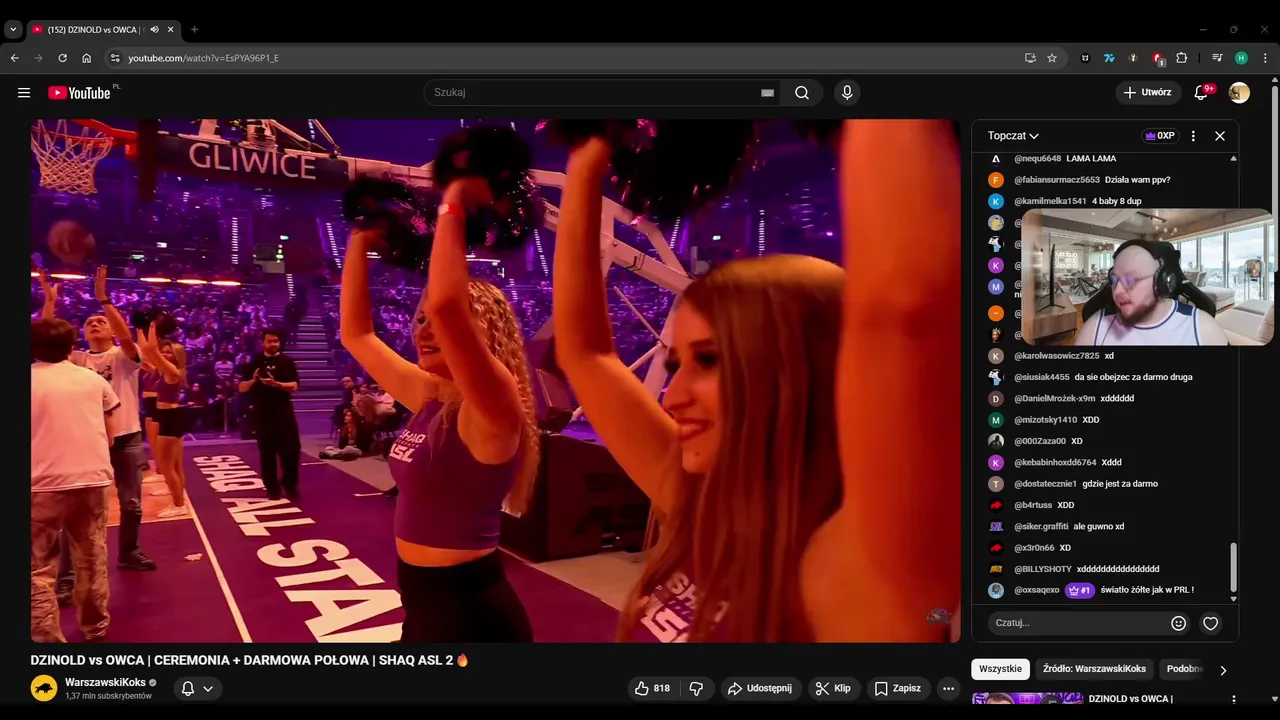Open subscription notification bell dropdown
1280x720 pixels.
[x=197, y=688]
